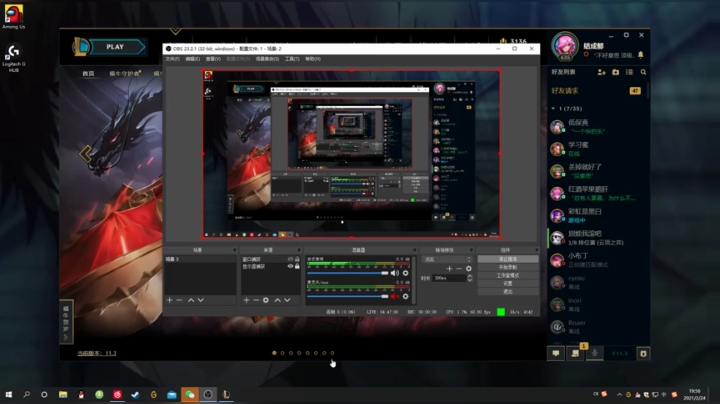
Task: Click the transition duration input field
Action: click(x=449, y=278)
